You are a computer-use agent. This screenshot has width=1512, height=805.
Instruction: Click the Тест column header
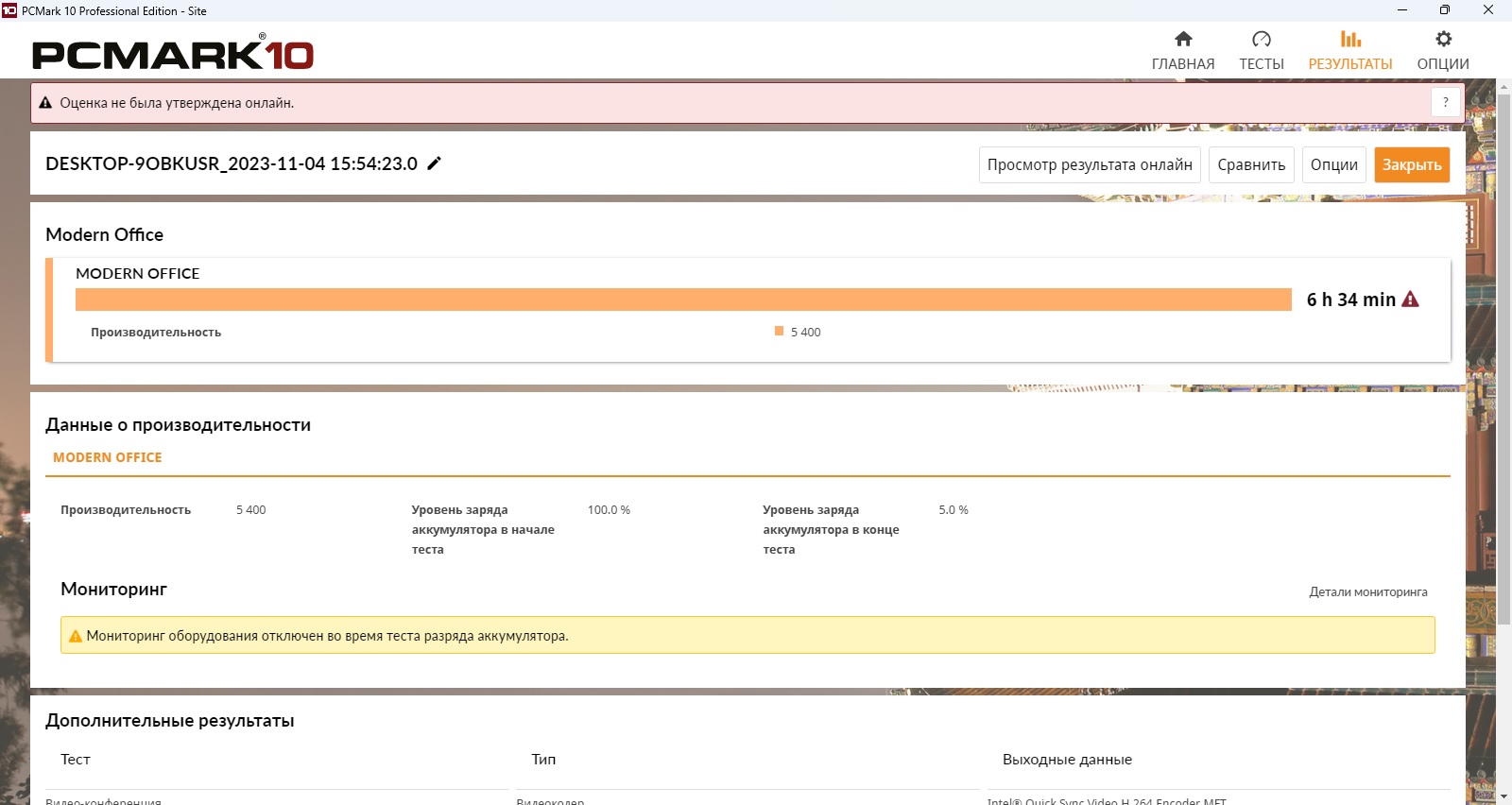[76, 760]
